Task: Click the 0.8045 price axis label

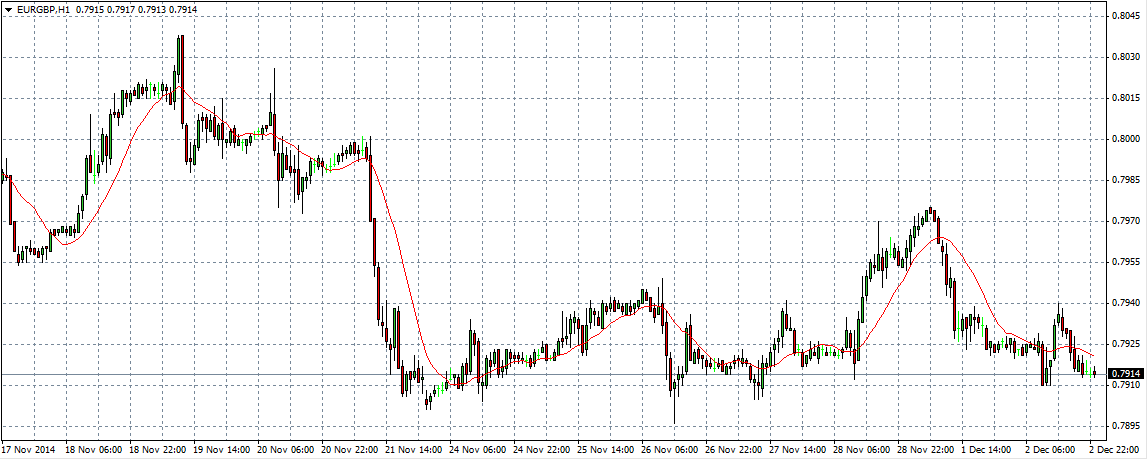Action: (1128, 16)
